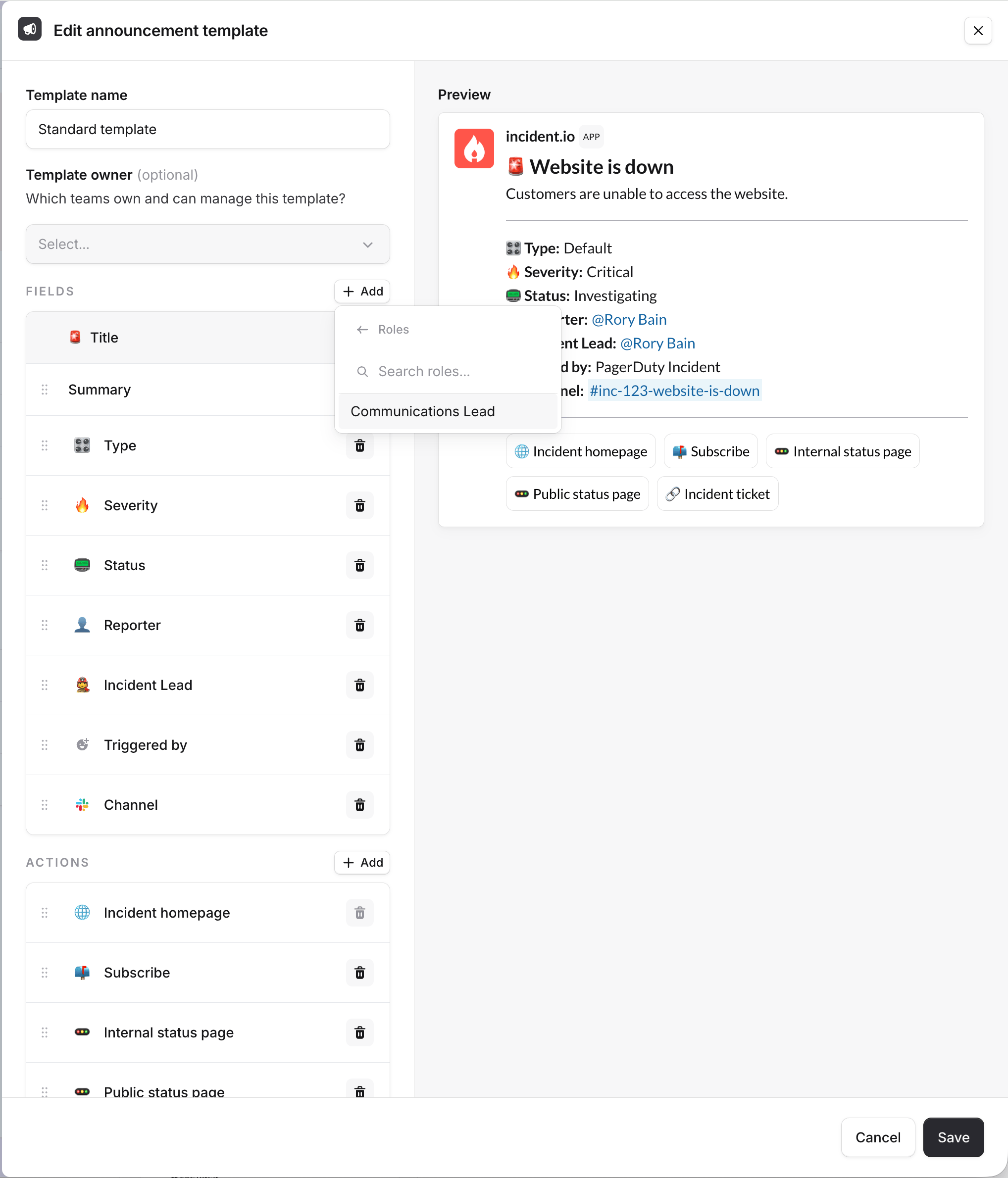This screenshot has height=1178, width=1008.
Task: Remove the Internal status page action
Action: (x=360, y=1032)
